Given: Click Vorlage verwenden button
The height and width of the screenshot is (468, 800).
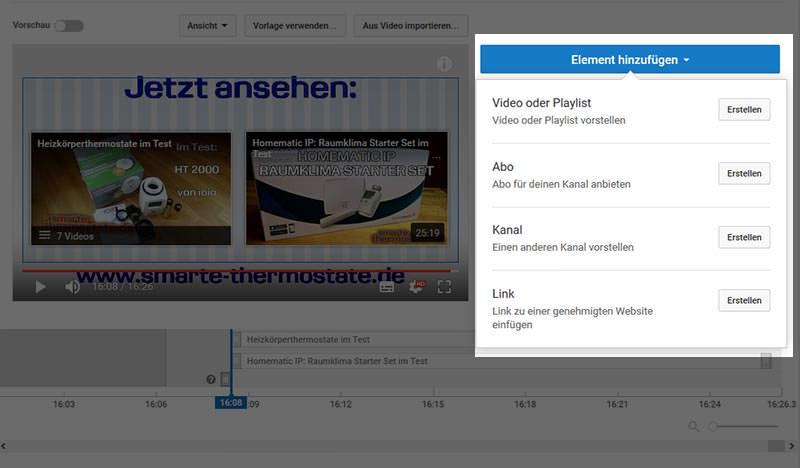Looking at the screenshot, I should coord(296,26).
